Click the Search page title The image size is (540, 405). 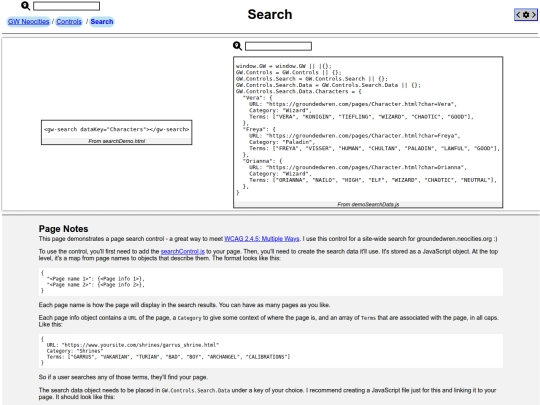pos(270,14)
